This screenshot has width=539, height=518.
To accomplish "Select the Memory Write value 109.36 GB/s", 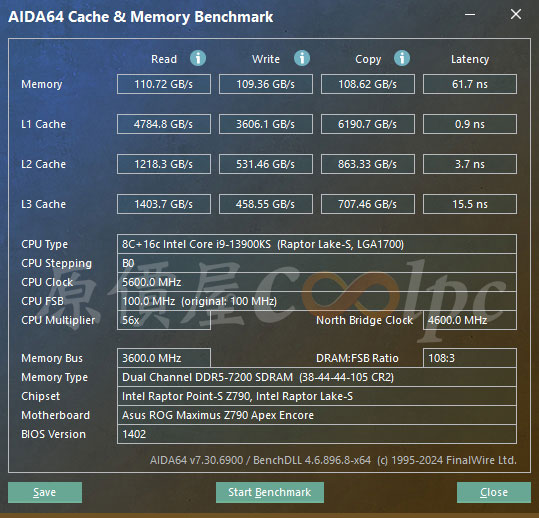I will (x=266, y=84).
